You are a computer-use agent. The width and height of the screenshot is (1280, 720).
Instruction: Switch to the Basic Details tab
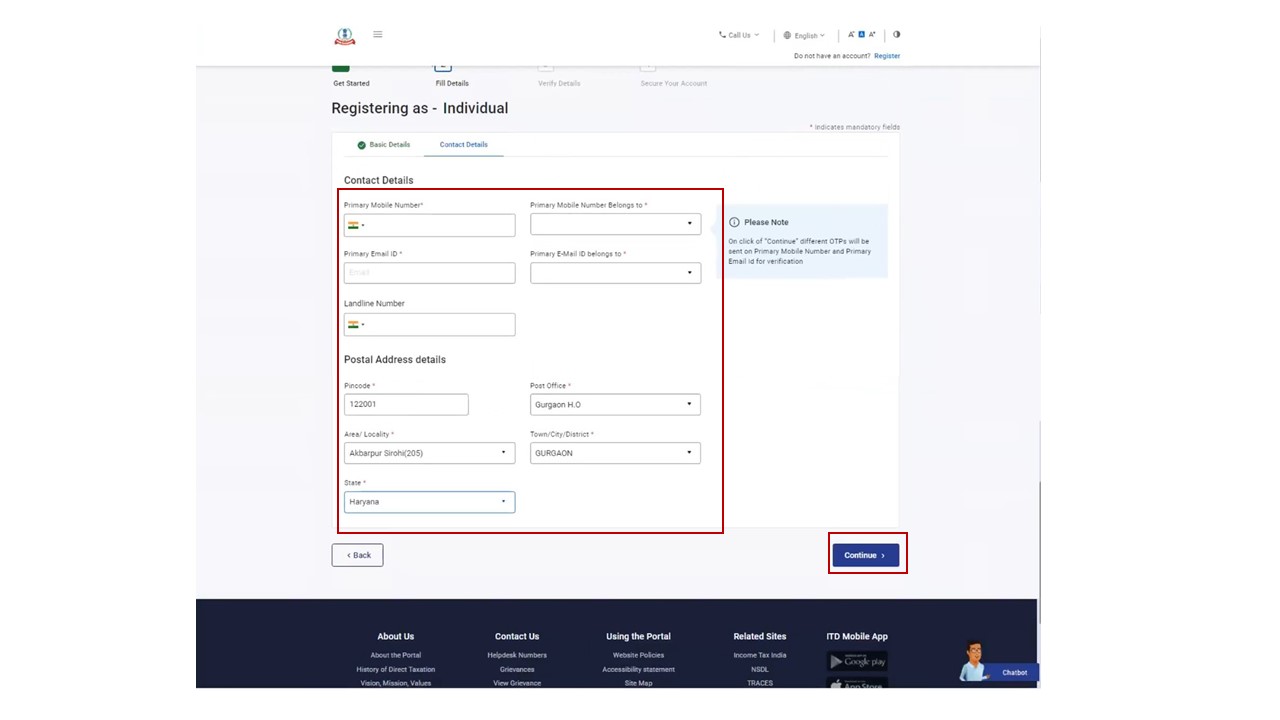(x=384, y=145)
